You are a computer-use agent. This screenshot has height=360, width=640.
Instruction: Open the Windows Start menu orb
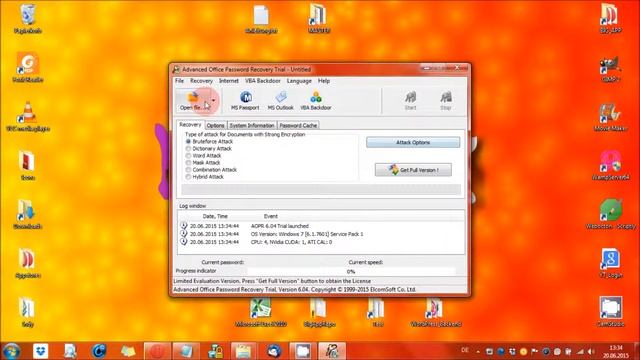[12, 351]
